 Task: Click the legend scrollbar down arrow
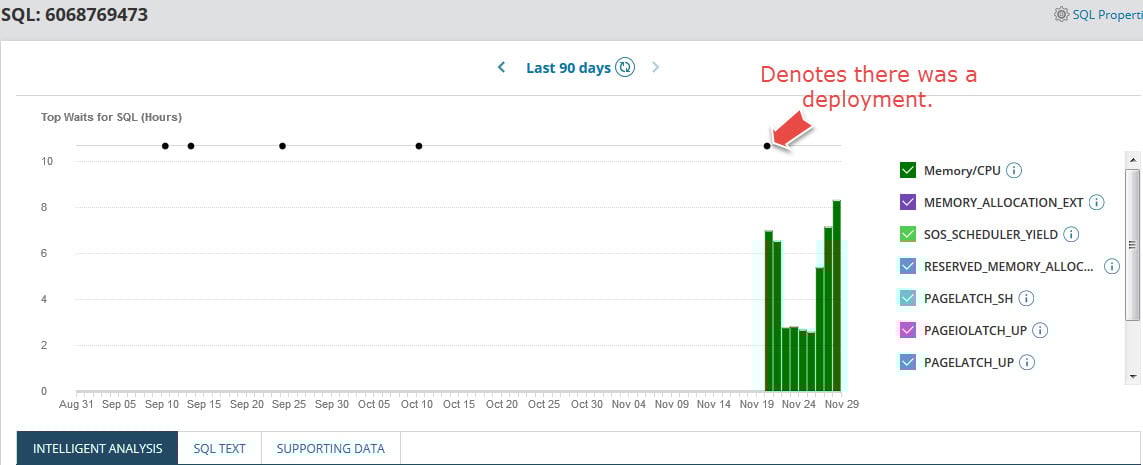(1132, 376)
